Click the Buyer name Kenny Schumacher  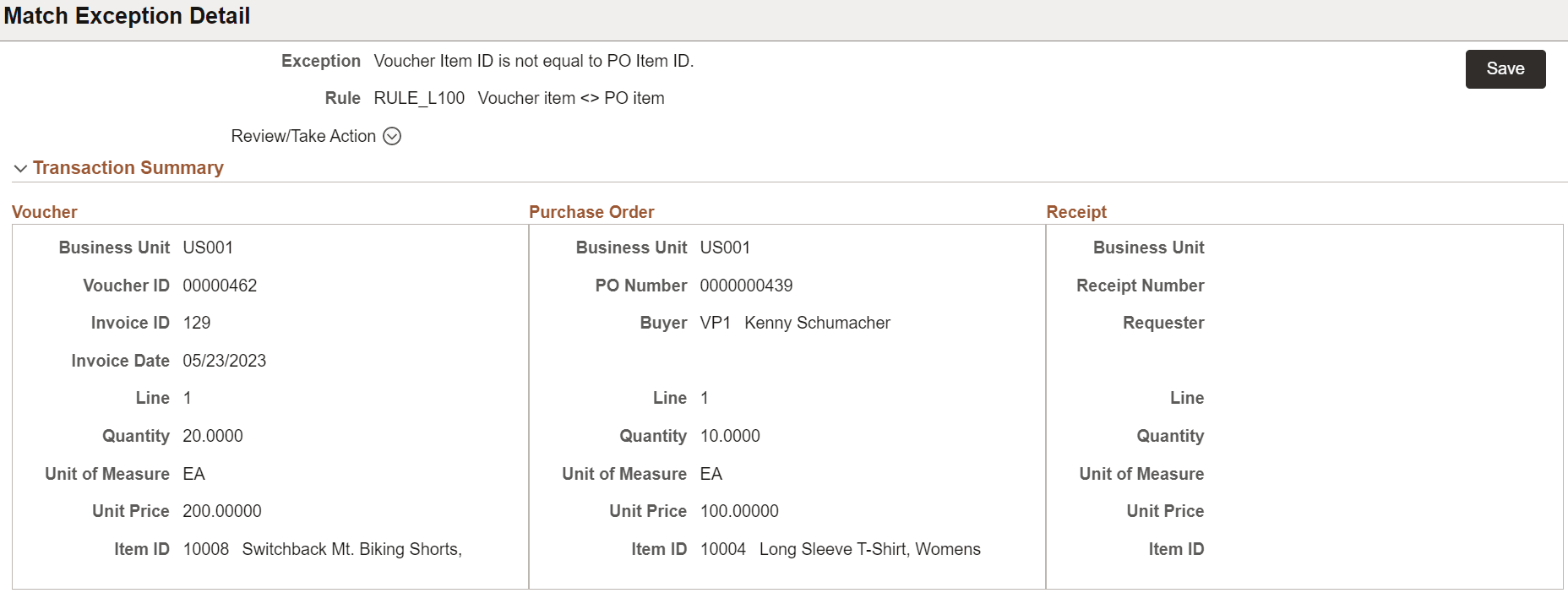tap(816, 323)
